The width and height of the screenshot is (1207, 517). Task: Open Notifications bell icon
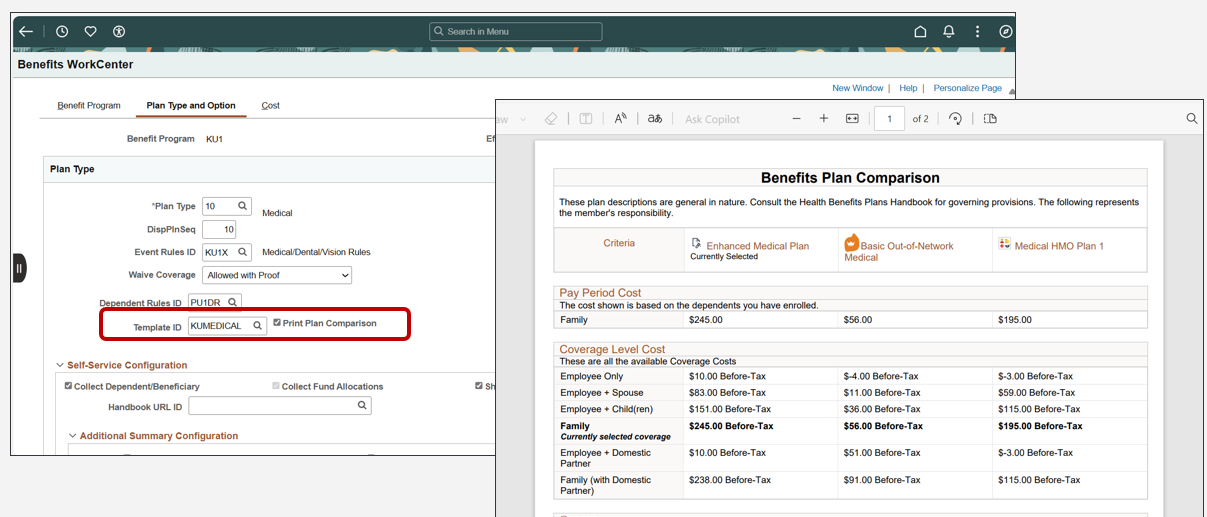coord(949,32)
